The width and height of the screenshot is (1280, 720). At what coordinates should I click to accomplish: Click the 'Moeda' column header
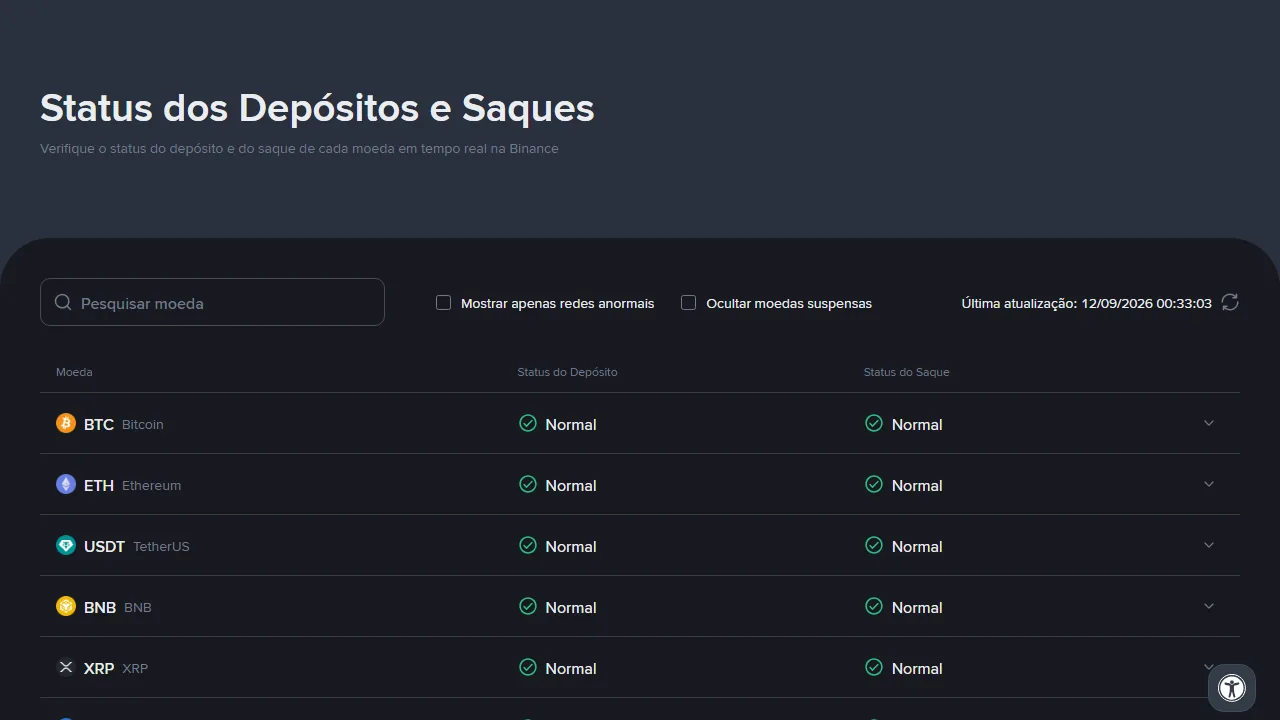pos(74,372)
